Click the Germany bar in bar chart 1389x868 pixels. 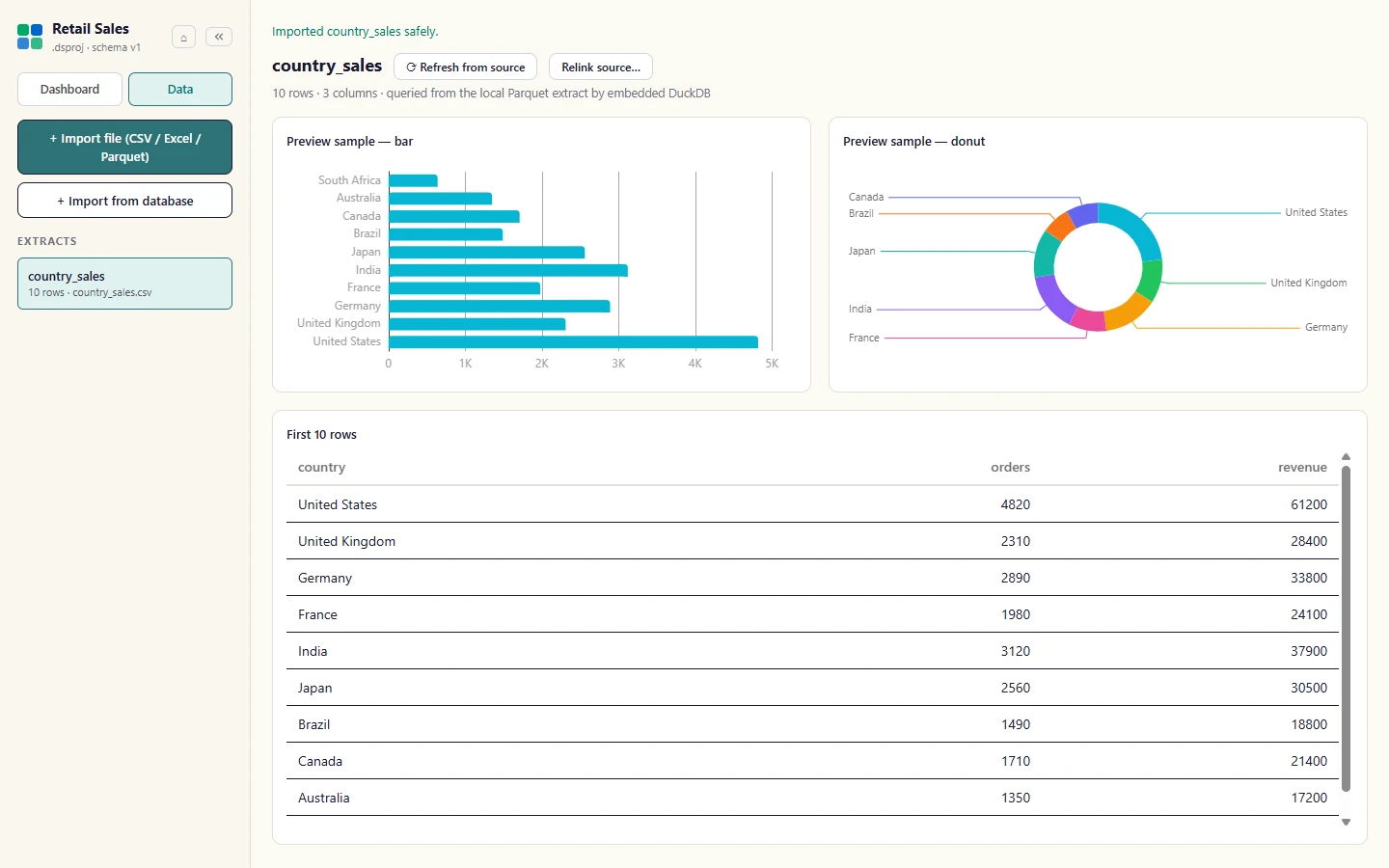pos(500,306)
